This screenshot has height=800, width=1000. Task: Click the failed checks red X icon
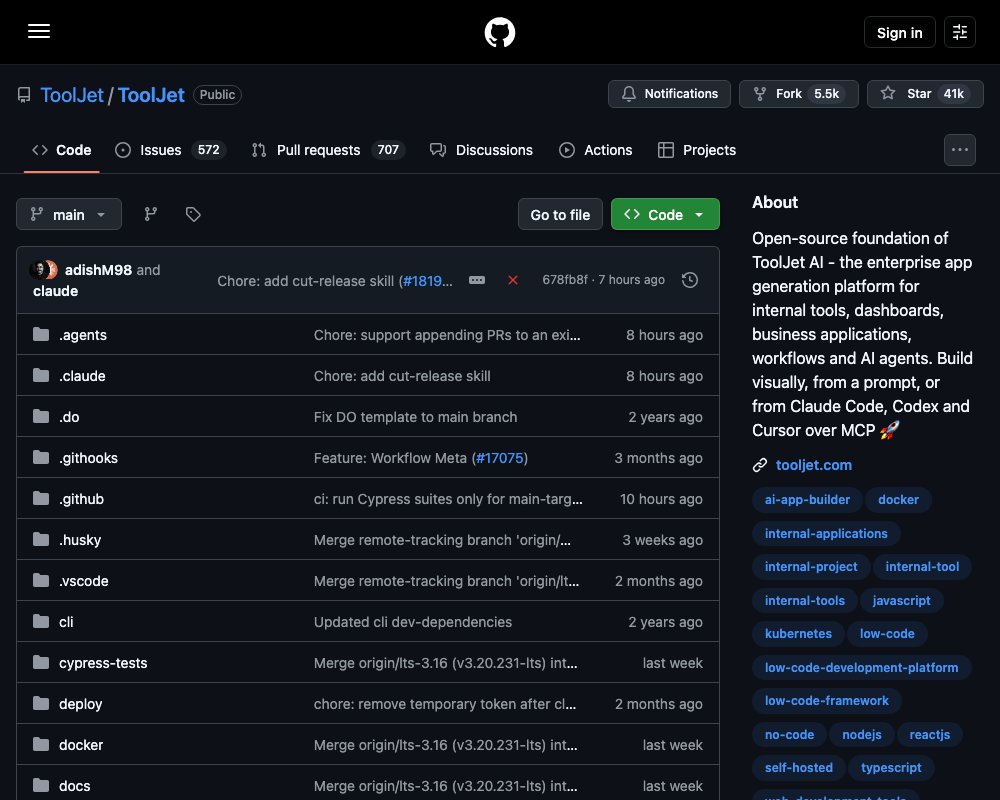coord(513,280)
